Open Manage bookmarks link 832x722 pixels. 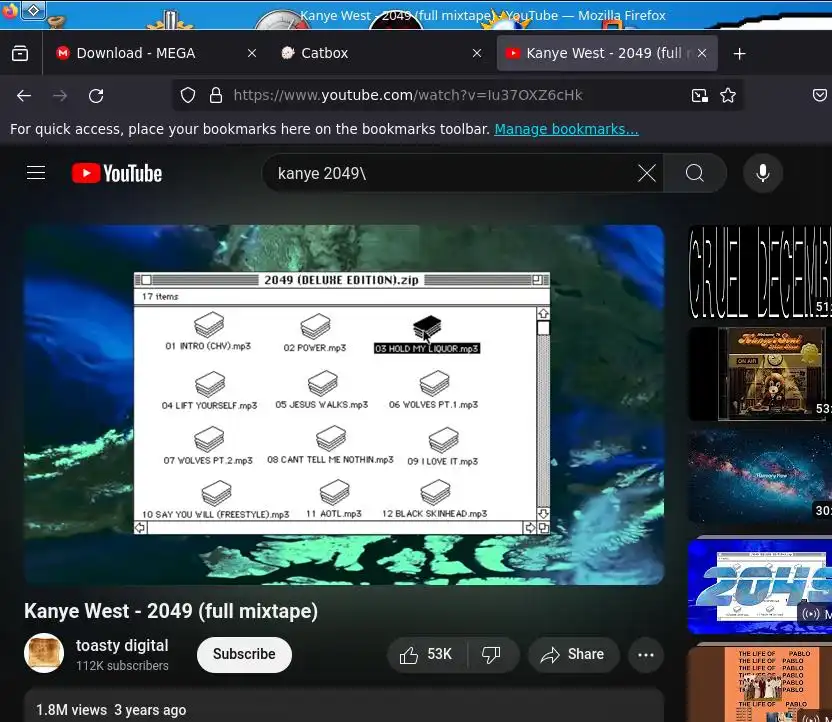coord(566,129)
